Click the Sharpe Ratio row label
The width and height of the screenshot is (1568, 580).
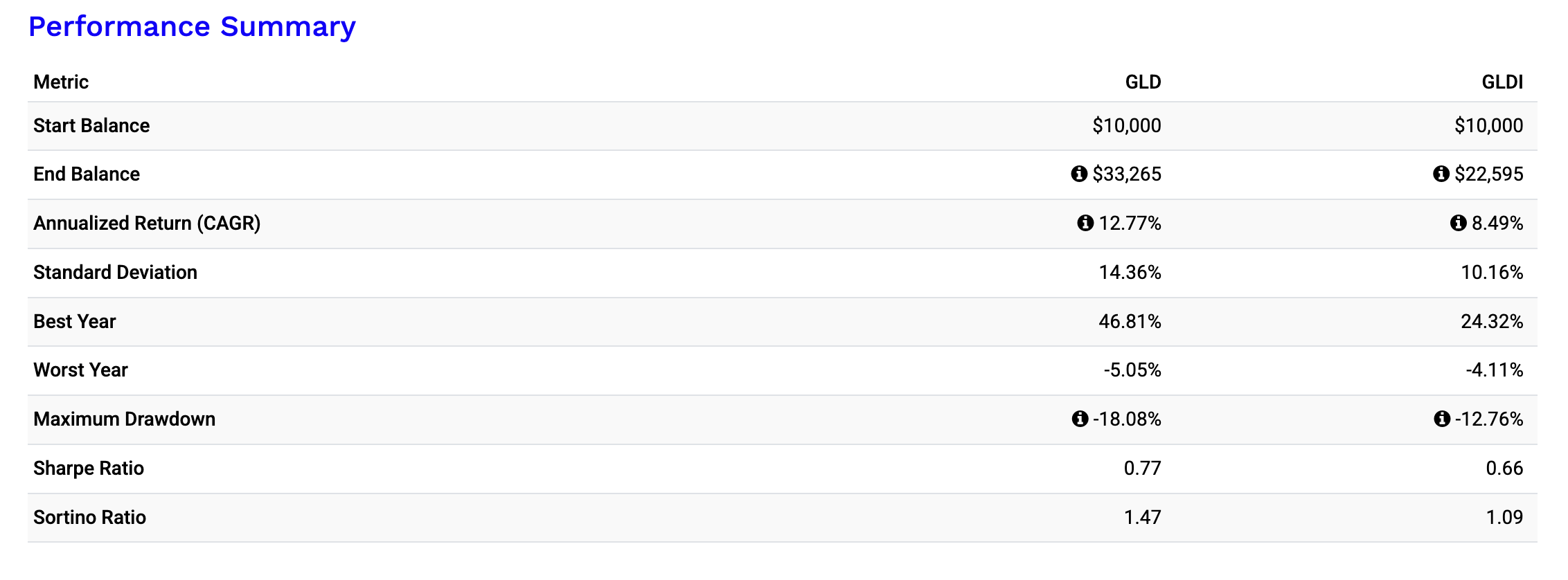click(89, 468)
